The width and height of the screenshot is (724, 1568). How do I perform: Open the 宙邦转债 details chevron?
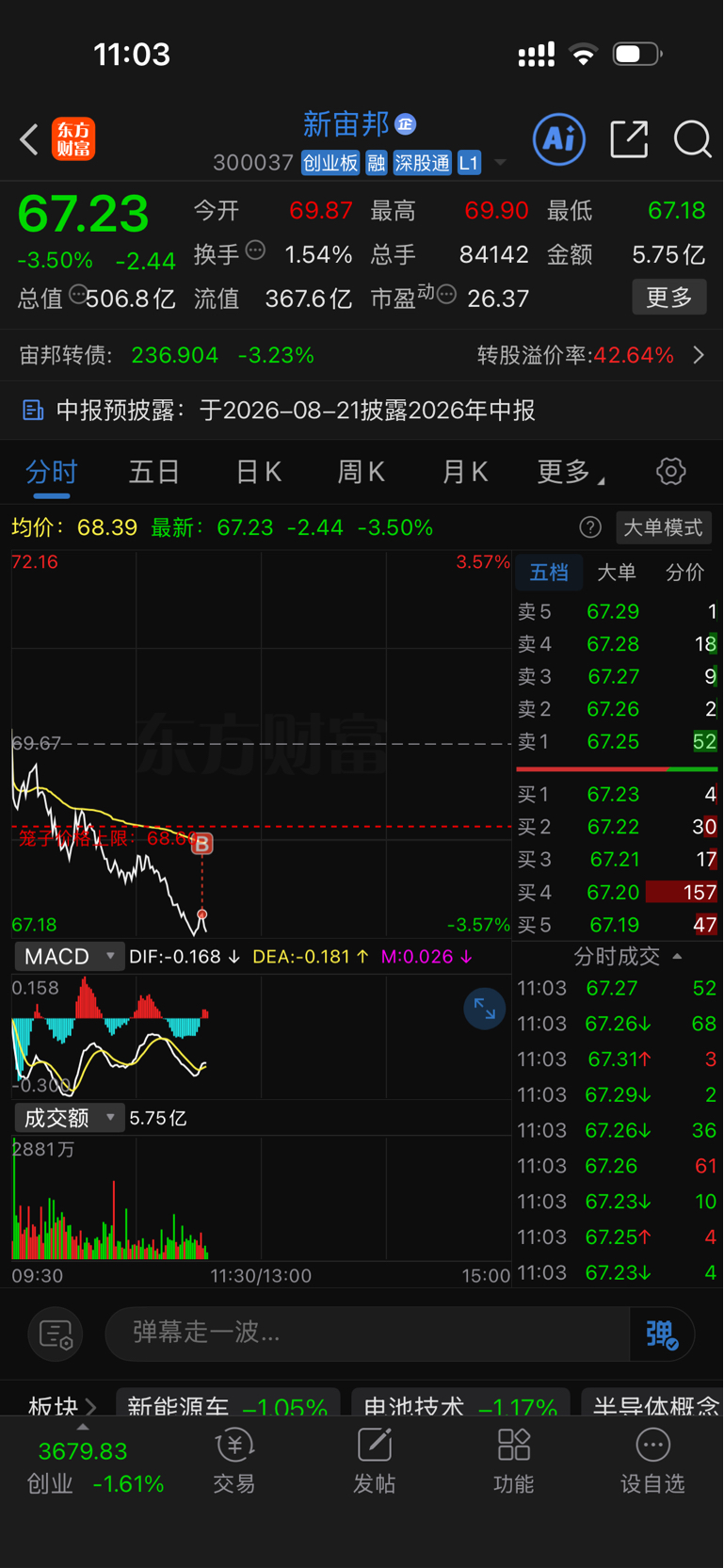[x=698, y=355]
